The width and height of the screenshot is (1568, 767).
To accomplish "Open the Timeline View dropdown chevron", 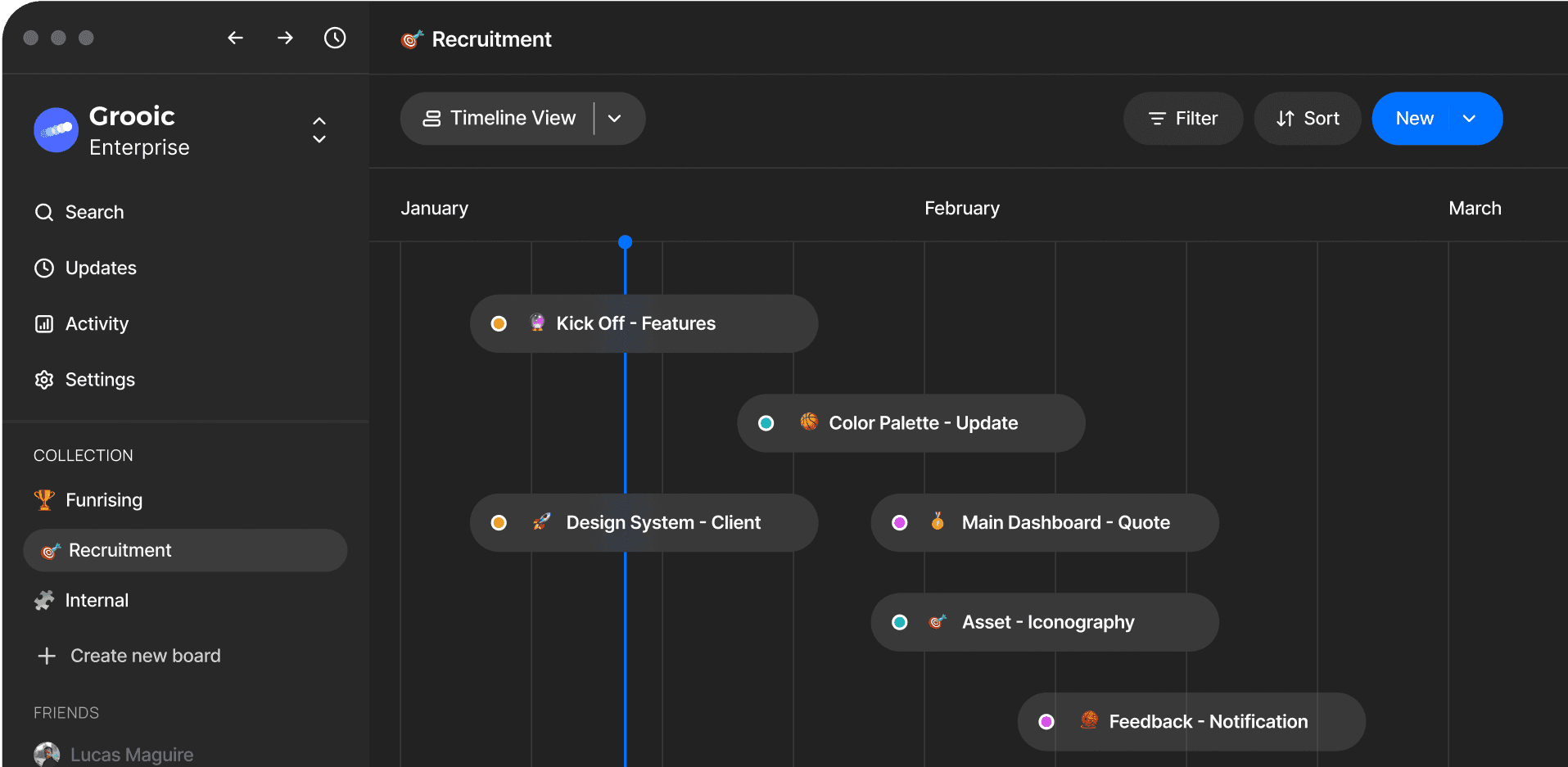I will (615, 119).
